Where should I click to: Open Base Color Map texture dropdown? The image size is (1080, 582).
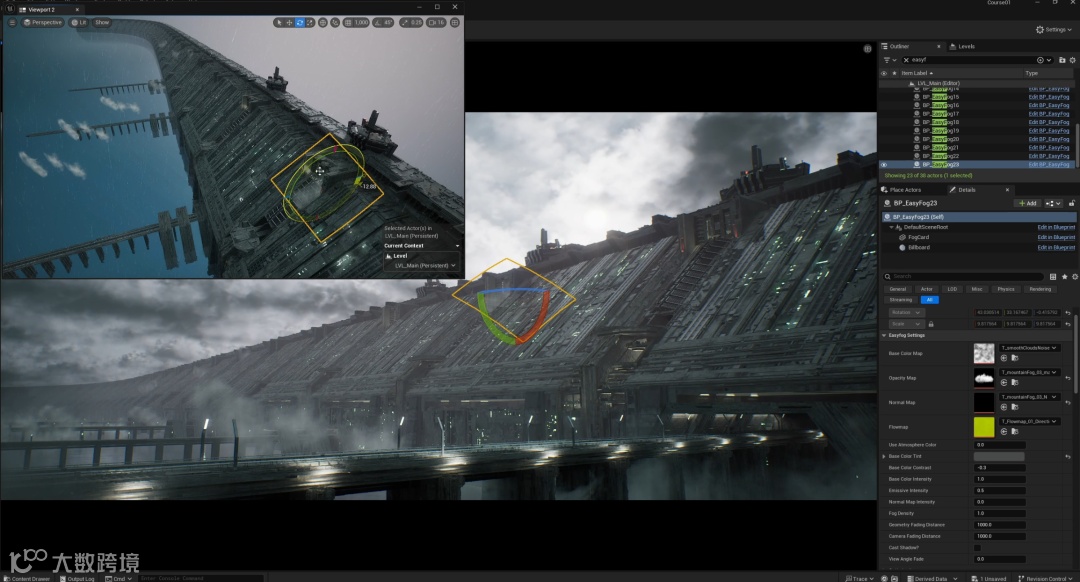(1030, 348)
